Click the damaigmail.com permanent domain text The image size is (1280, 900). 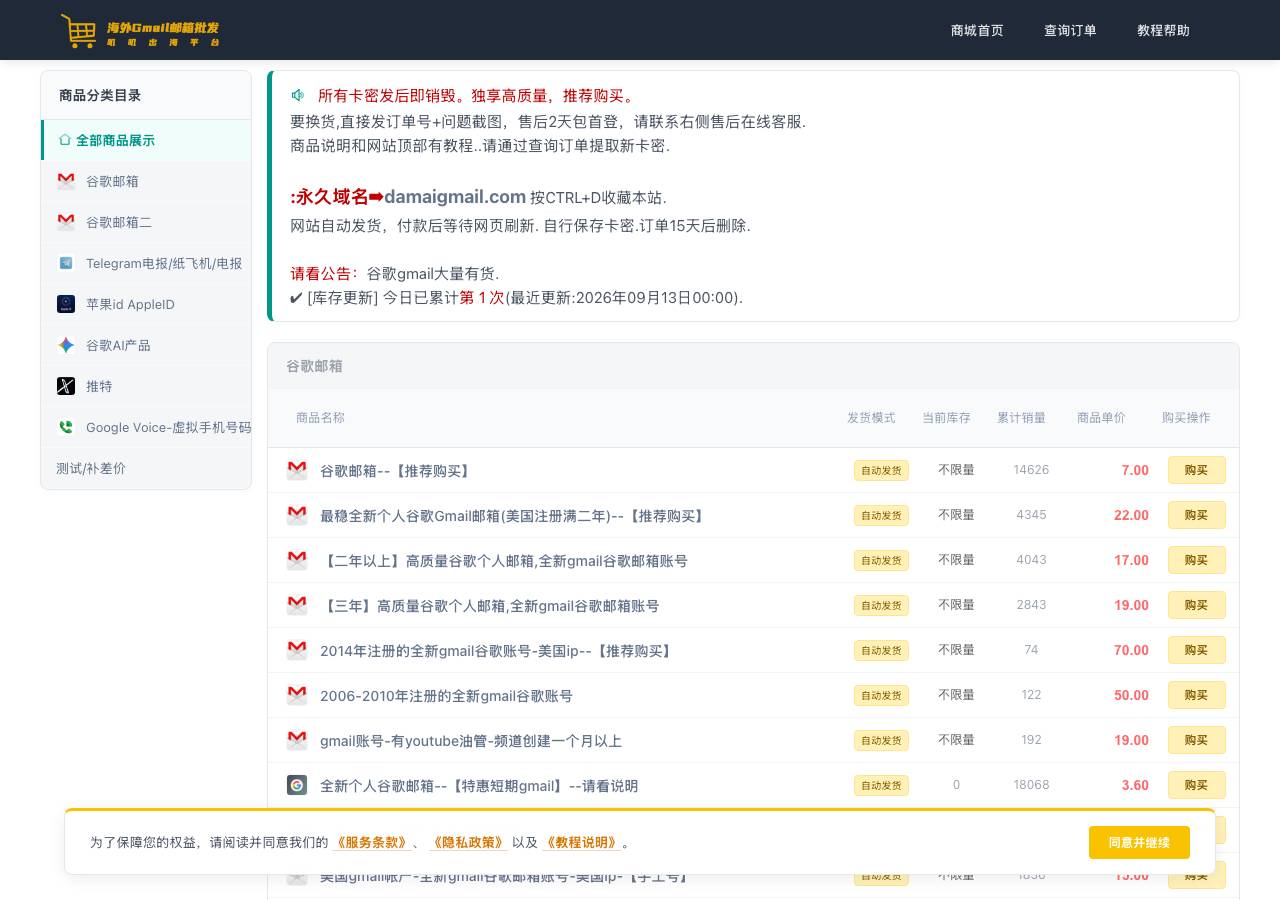pyautogui.click(x=455, y=197)
